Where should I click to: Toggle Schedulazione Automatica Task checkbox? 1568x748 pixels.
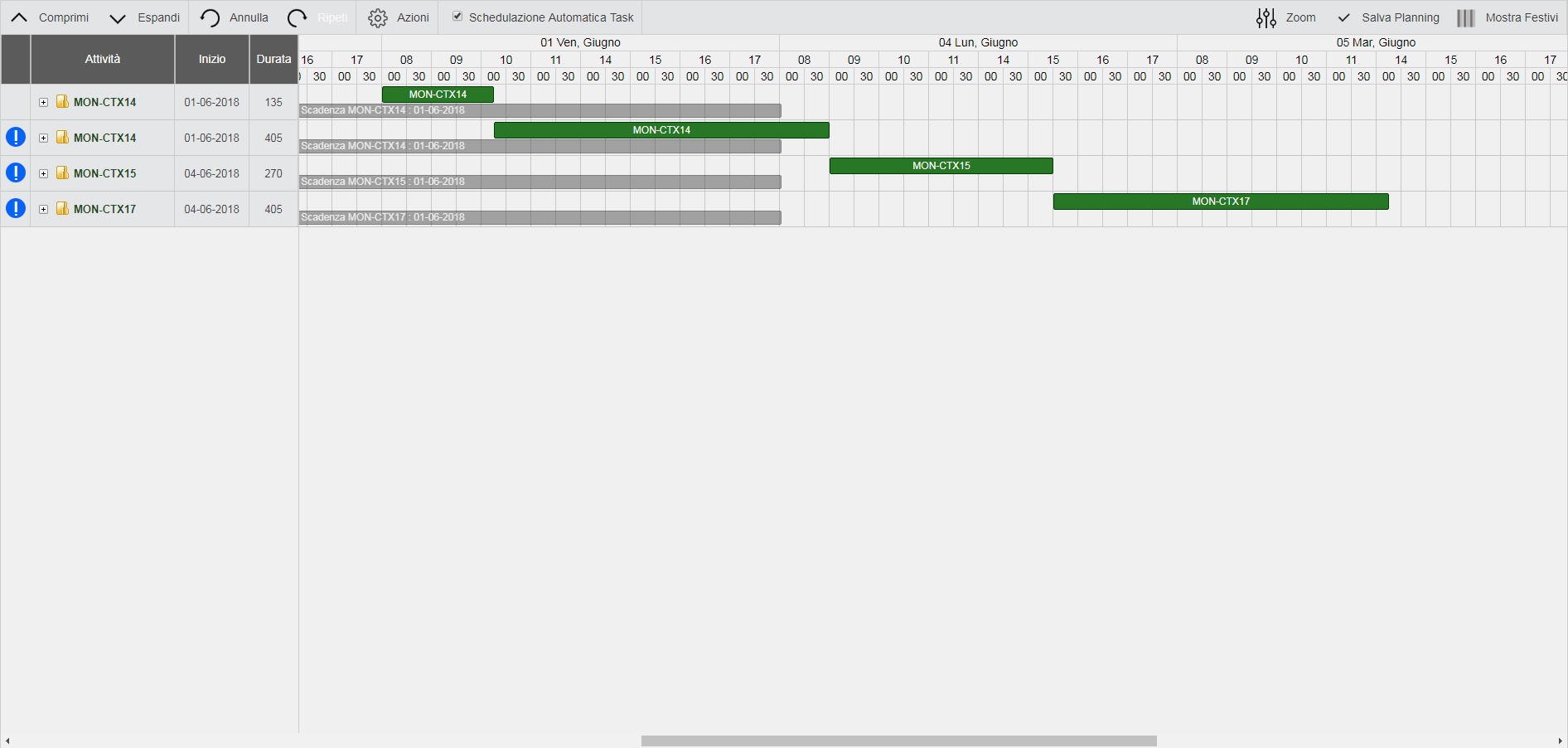click(457, 17)
